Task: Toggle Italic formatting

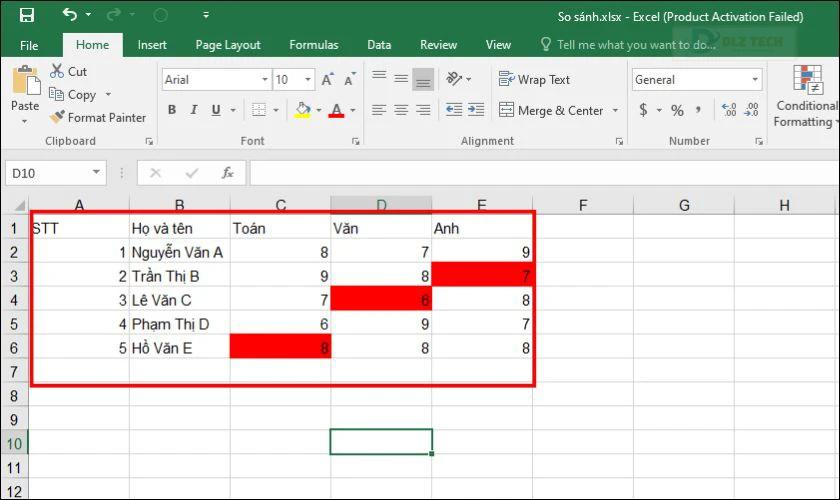Action: [x=194, y=110]
